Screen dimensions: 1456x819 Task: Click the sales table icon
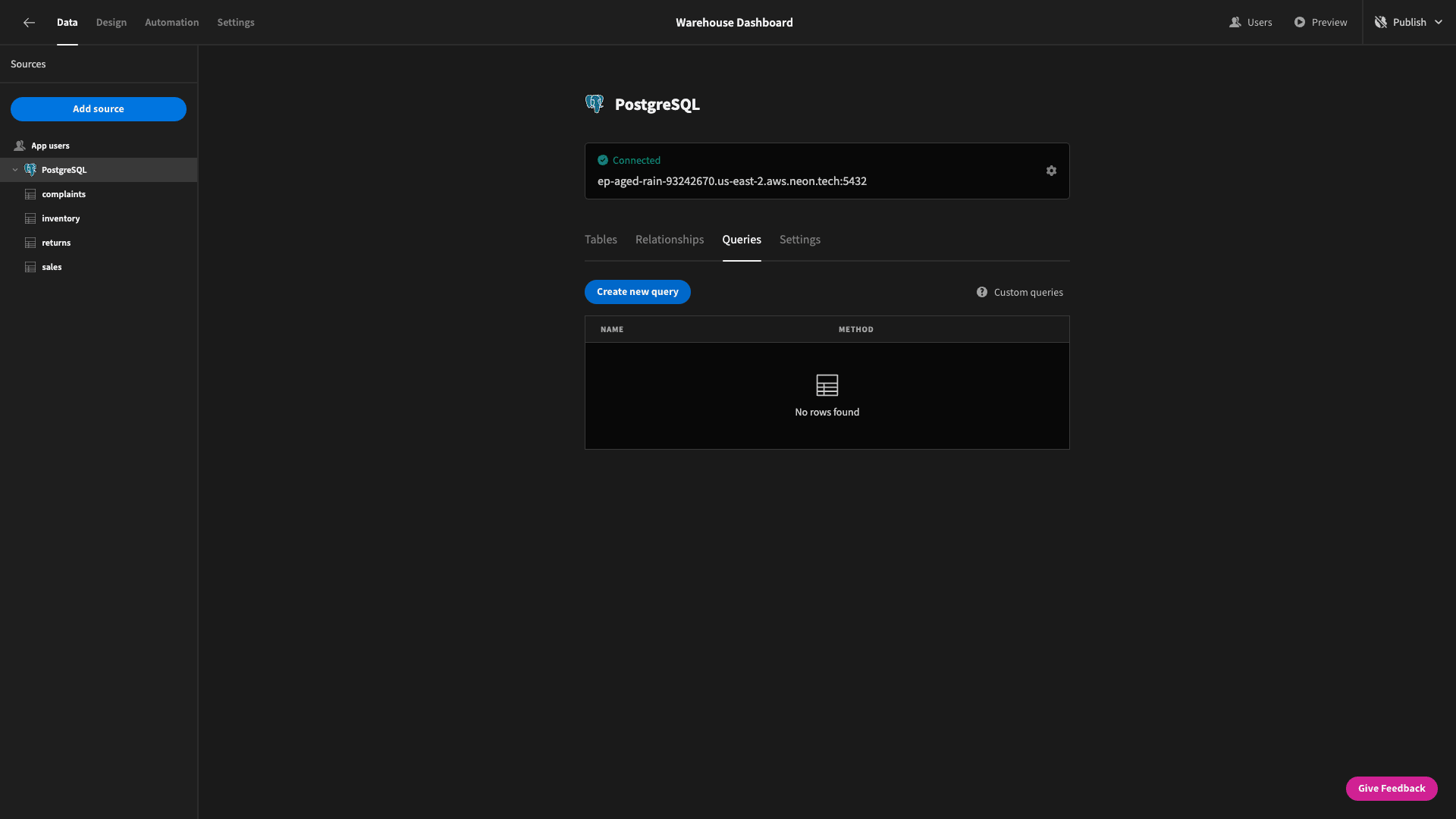tap(30, 267)
